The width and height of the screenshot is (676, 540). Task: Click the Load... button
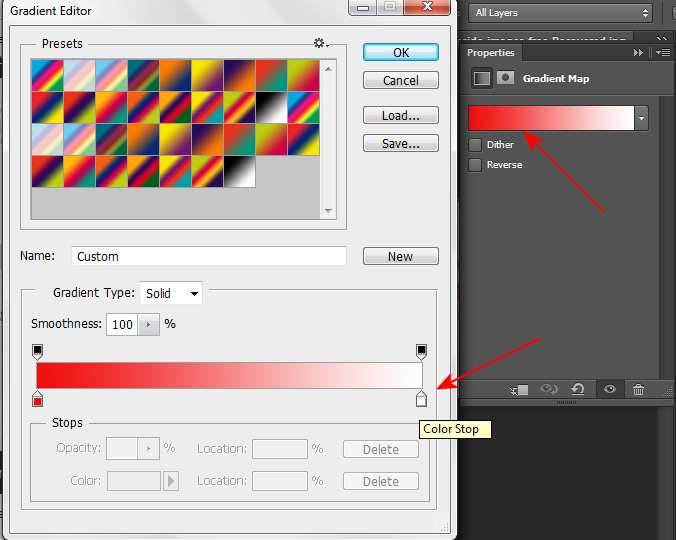(x=400, y=116)
